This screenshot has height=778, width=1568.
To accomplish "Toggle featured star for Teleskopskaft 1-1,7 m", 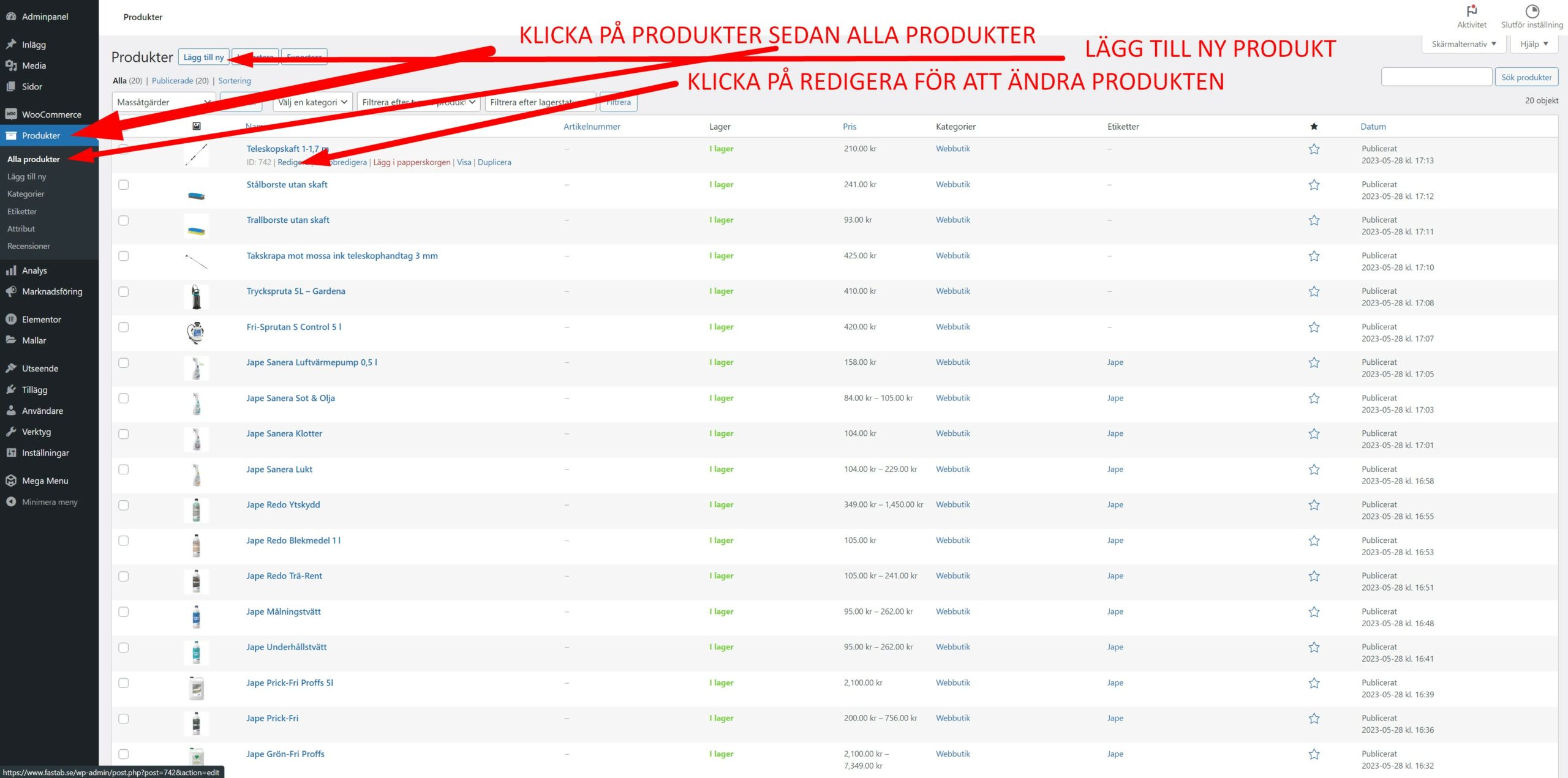I will pos(1314,149).
